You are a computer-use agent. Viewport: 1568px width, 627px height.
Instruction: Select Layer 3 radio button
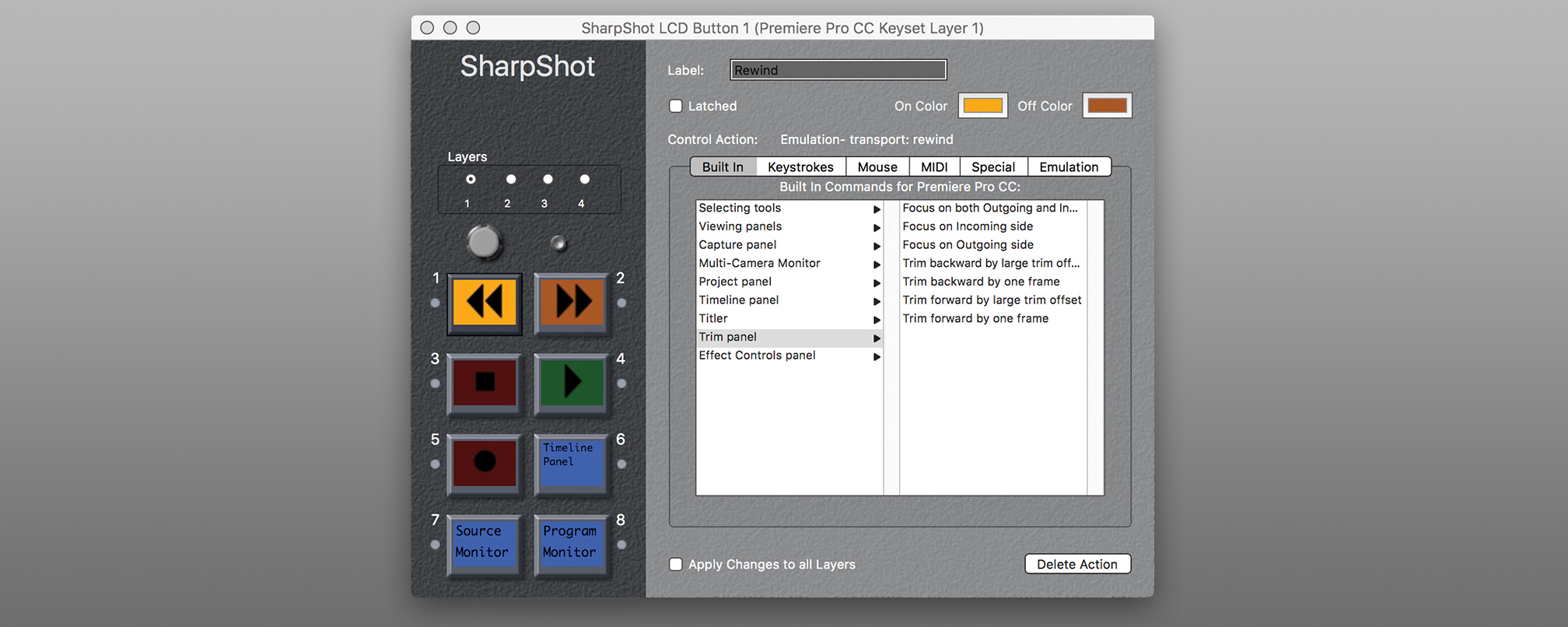[x=548, y=179]
